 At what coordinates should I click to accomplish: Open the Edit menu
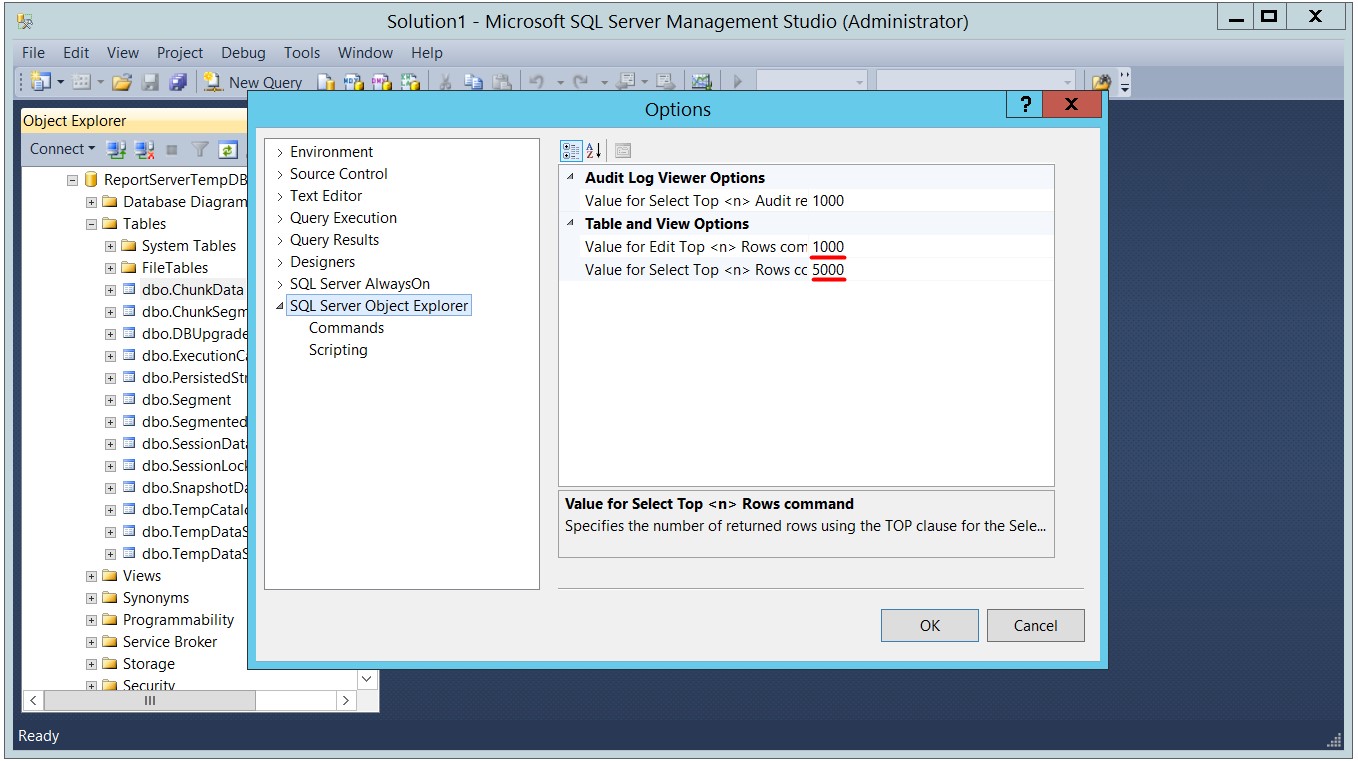[76, 52]
